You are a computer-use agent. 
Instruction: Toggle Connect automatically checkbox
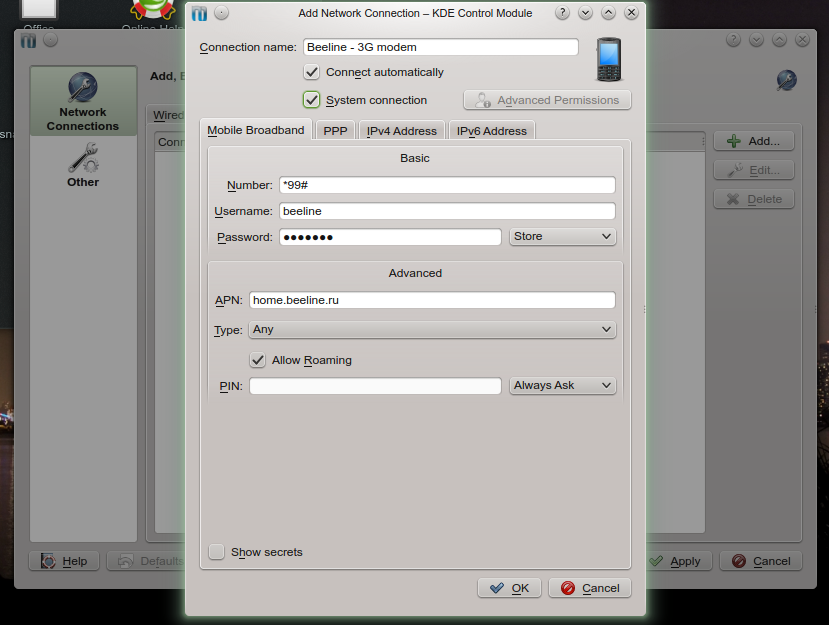tap(311, 72)
